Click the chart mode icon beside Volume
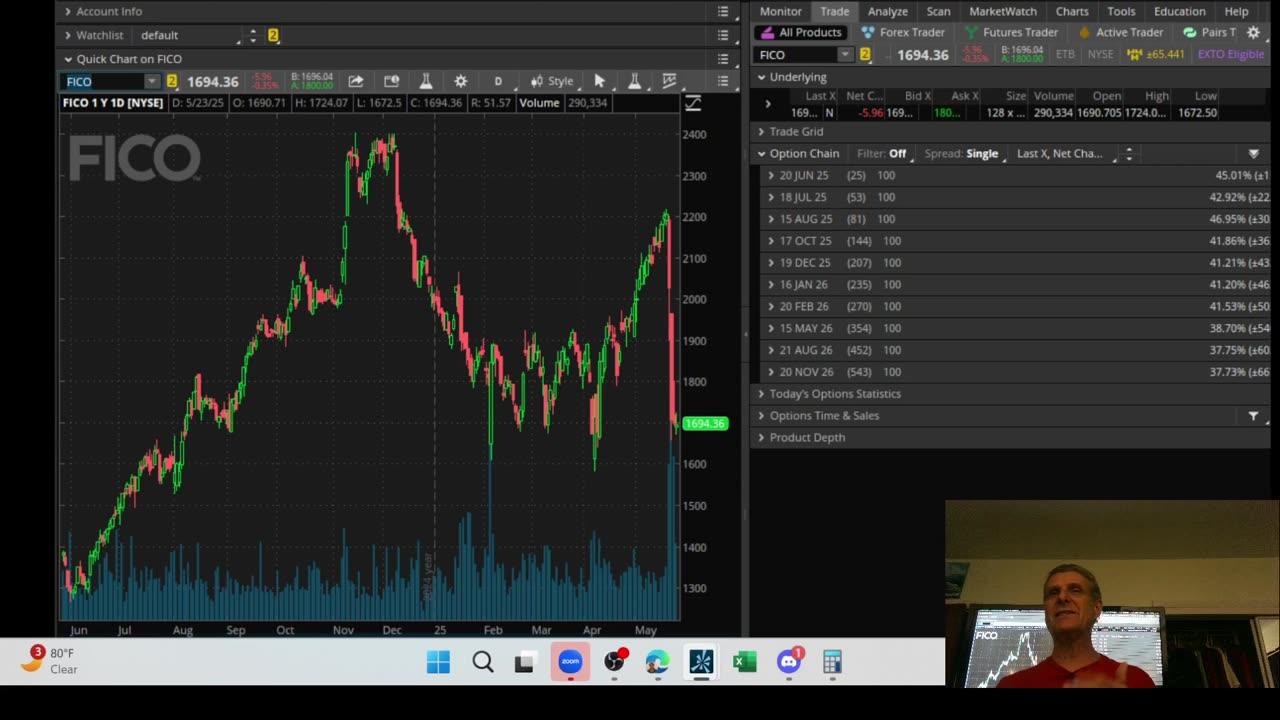The width and height of the screenshot is (1280, 720). (692, 103)
